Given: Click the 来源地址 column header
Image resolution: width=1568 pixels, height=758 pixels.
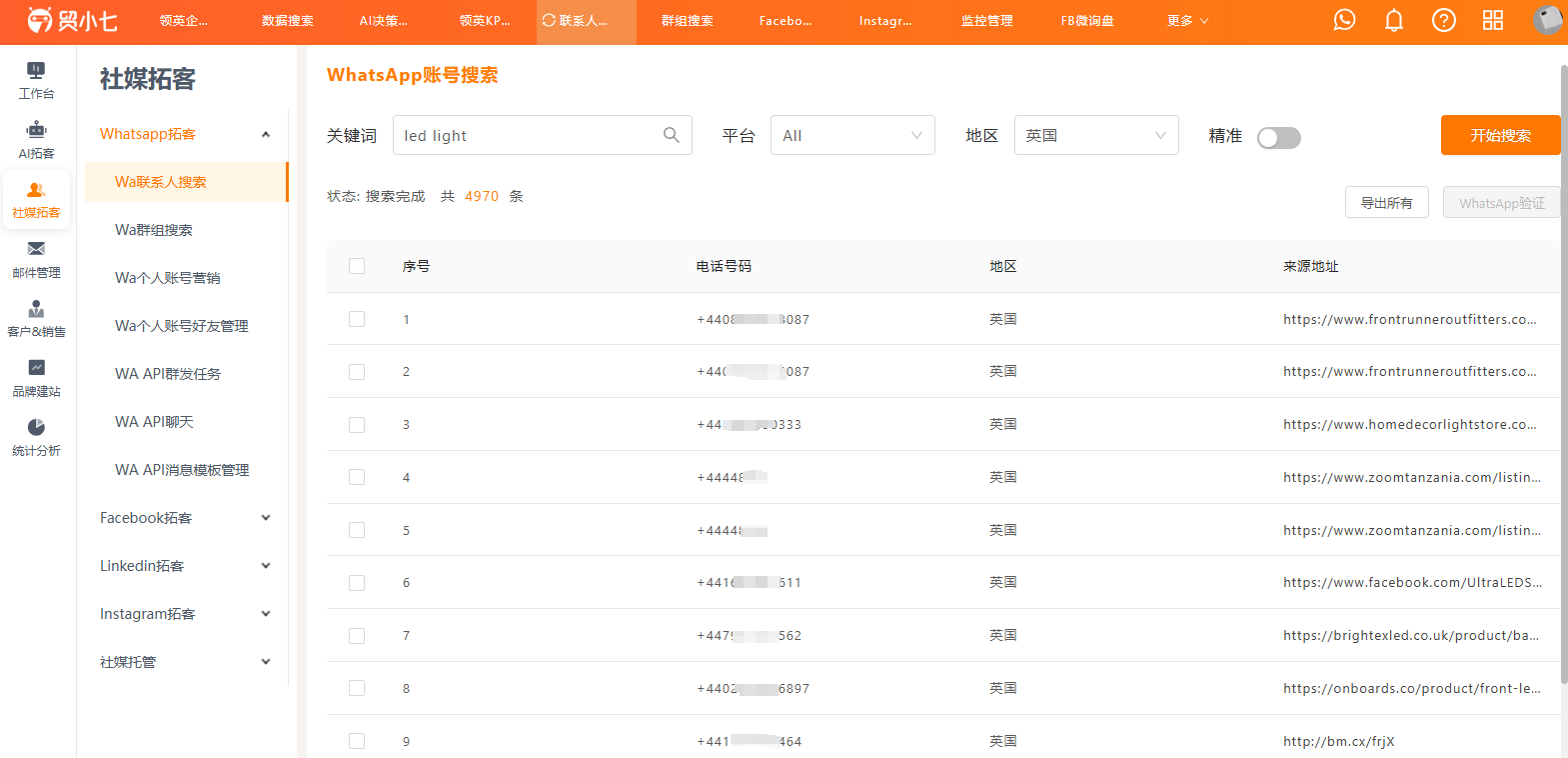Looking at the screenshot, I should 1311,266.
